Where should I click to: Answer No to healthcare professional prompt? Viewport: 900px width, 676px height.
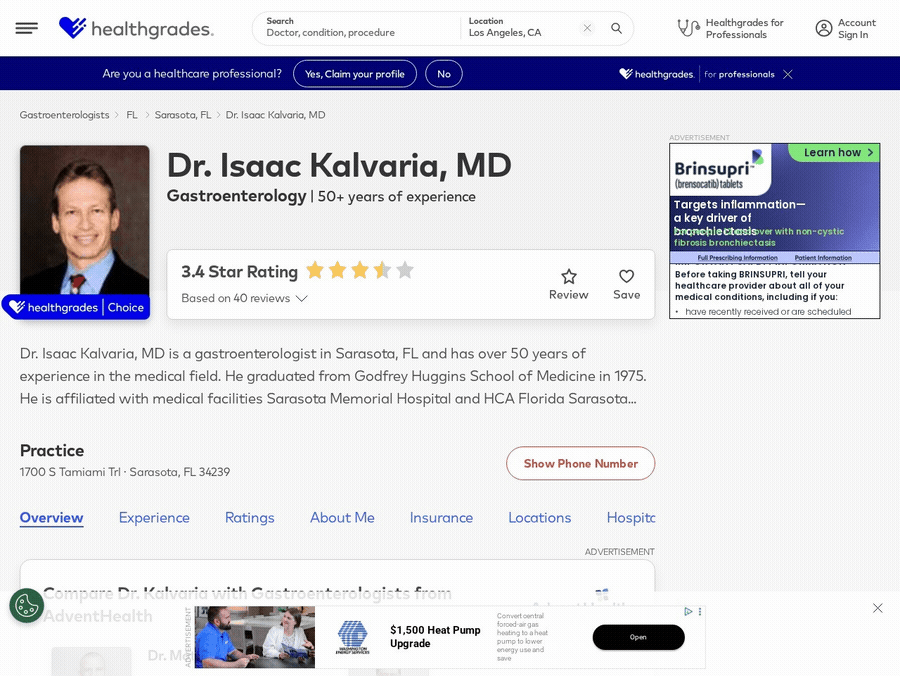[x=444, y=74]
